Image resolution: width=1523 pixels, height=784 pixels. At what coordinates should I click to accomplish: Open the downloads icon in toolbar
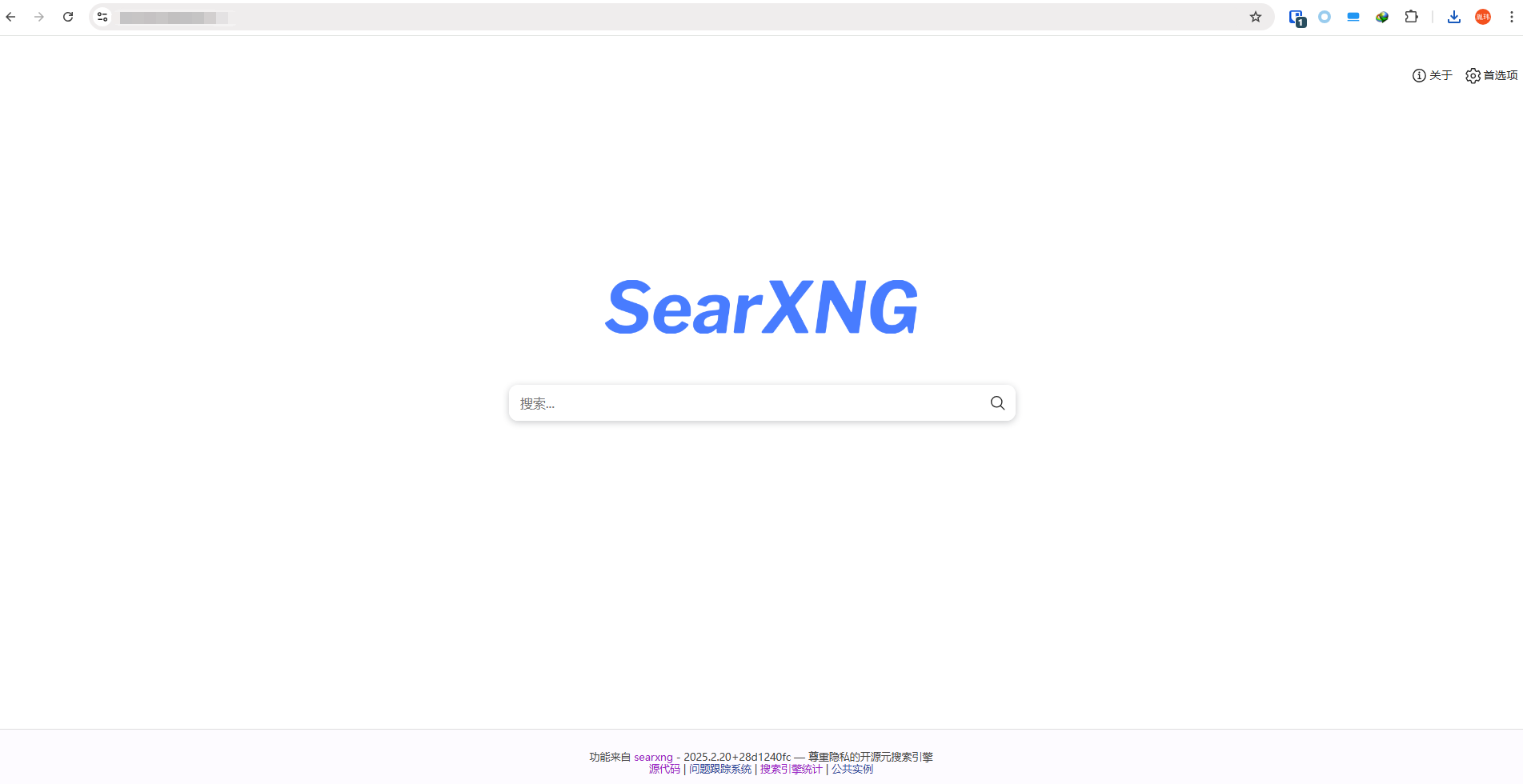[1454, 17]
